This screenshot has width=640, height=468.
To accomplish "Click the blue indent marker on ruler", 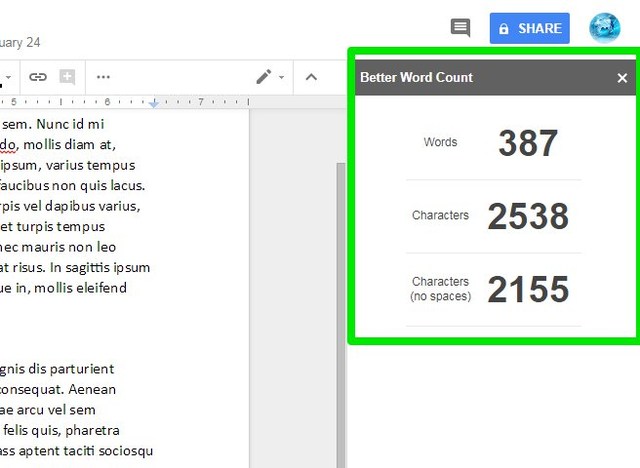I will click(x=154, y=103).
